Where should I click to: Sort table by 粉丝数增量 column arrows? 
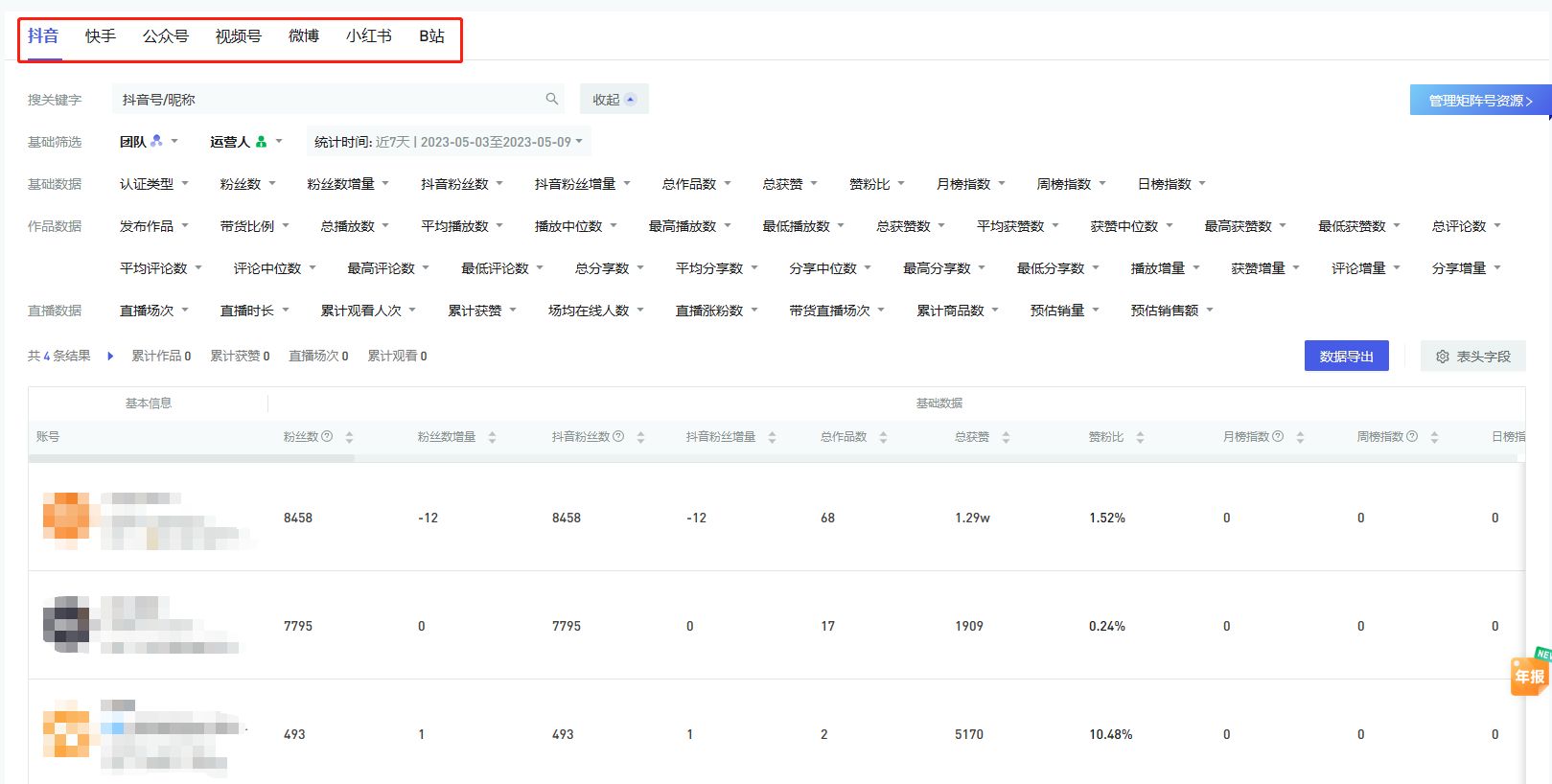(x=492, y=437)
